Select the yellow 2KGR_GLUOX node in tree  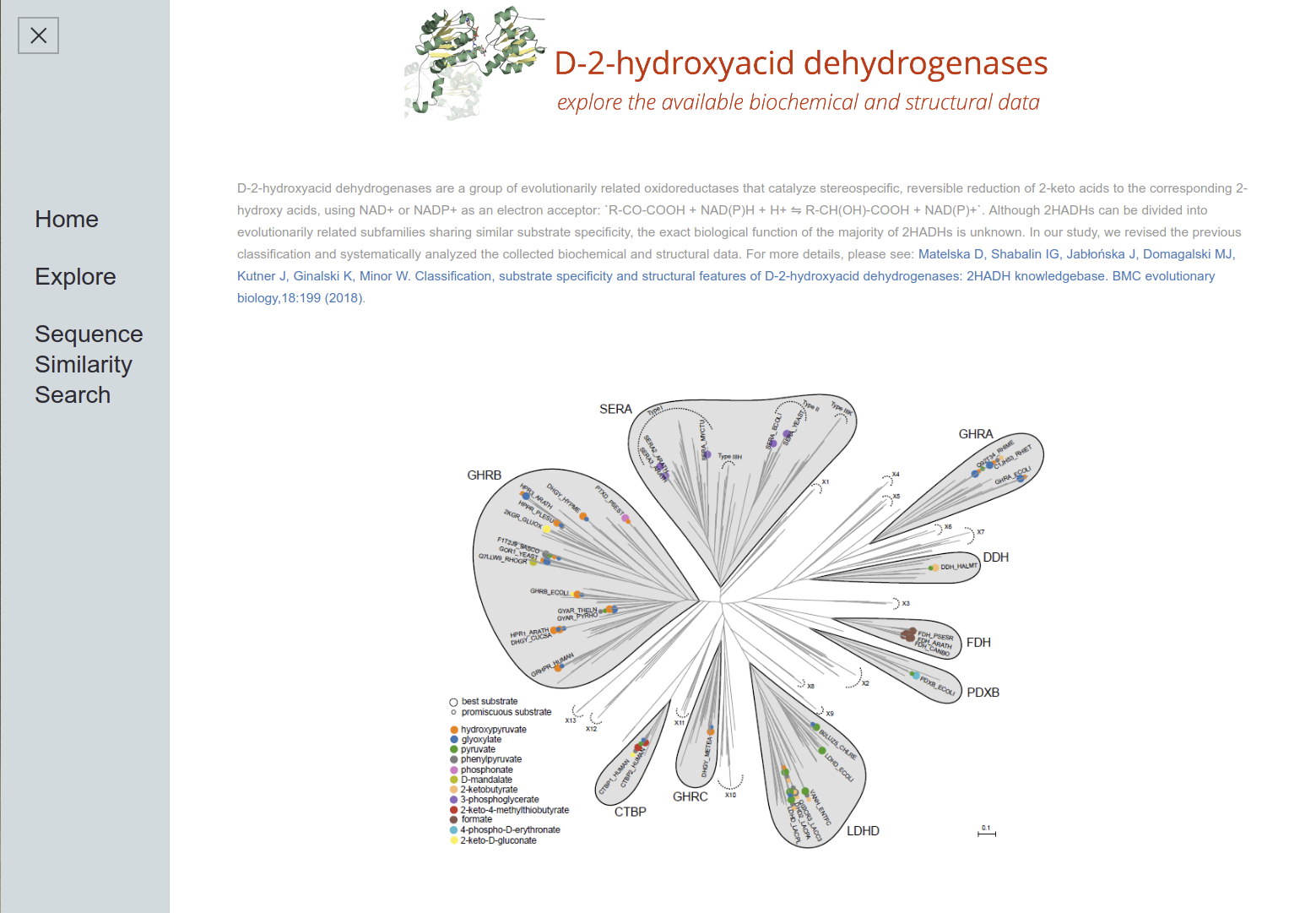click(x=546, y=530)
